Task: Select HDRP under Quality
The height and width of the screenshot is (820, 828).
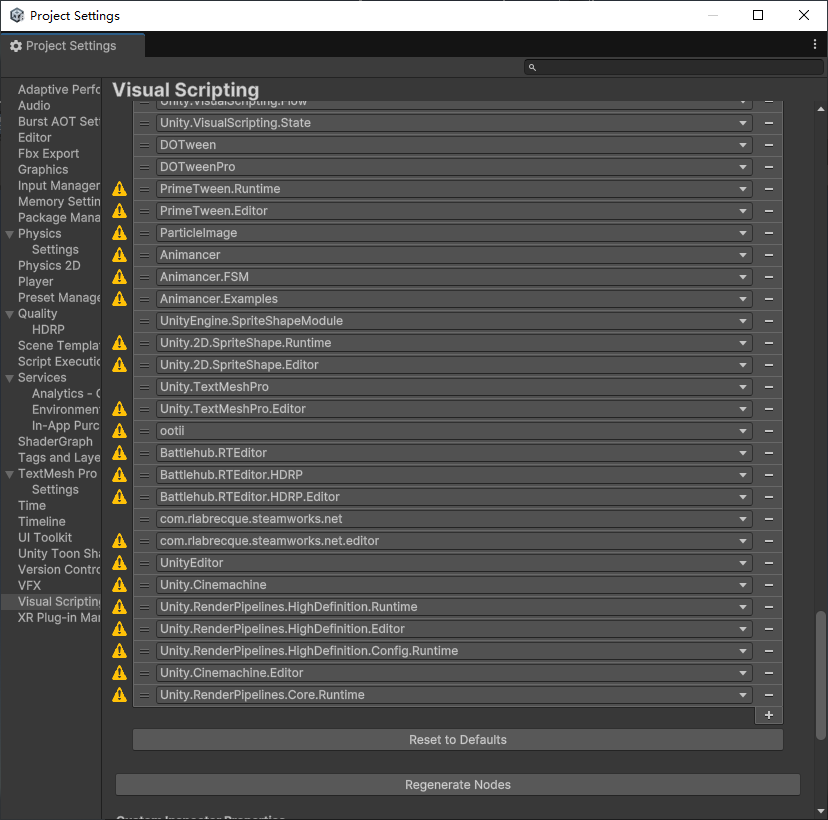Action: (48, 329)
